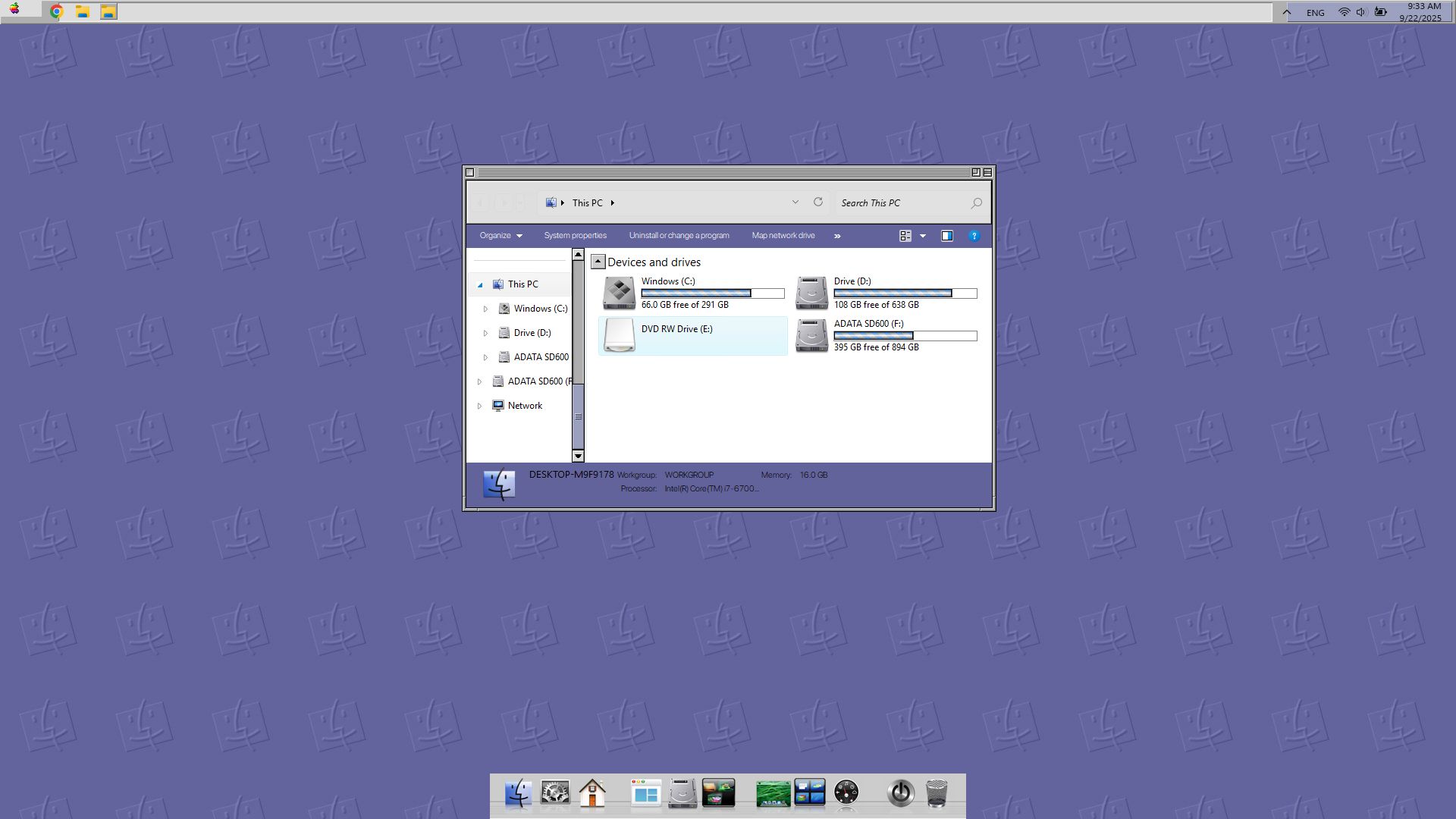Open the address bar history dropdown
1456x819 pixels.
(795, 202)
